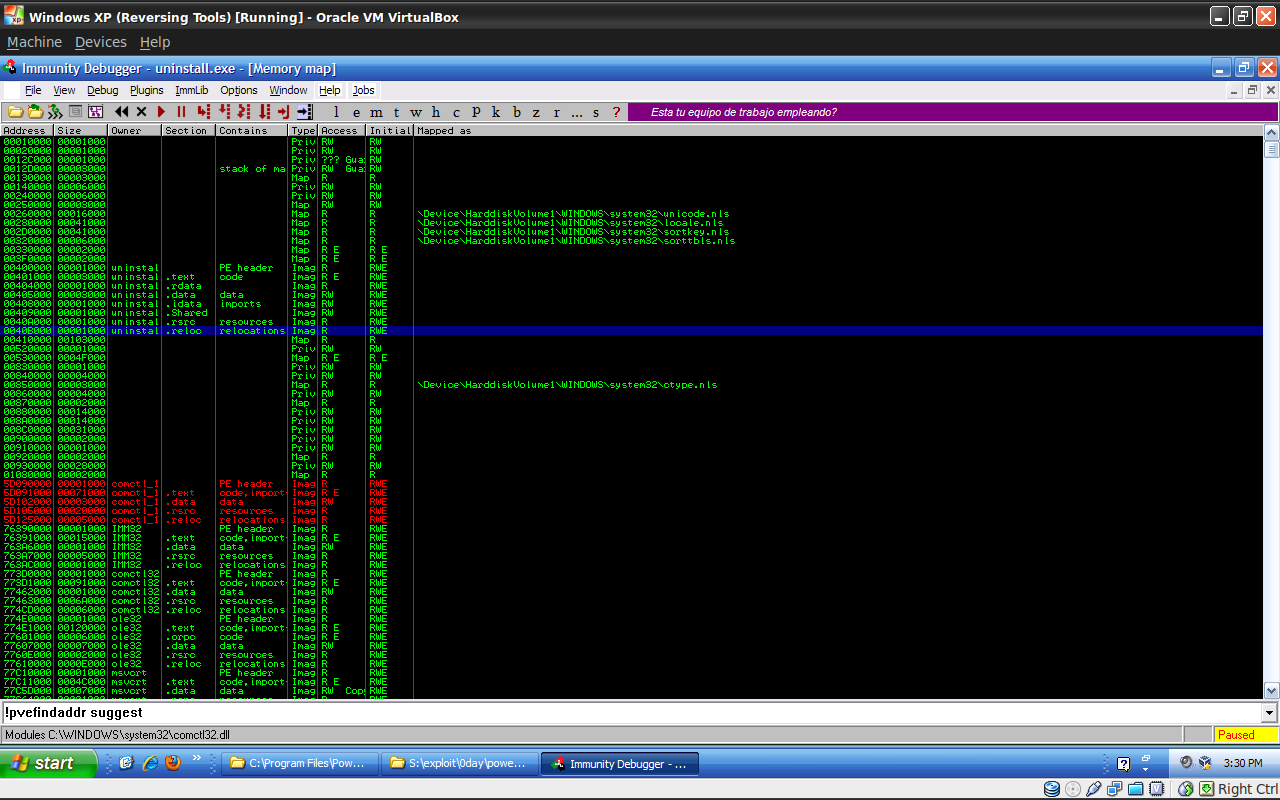1280x800 pixels.
Task: Select the highlighted .reloc row at 0040B000
Action: coord(632,331)
